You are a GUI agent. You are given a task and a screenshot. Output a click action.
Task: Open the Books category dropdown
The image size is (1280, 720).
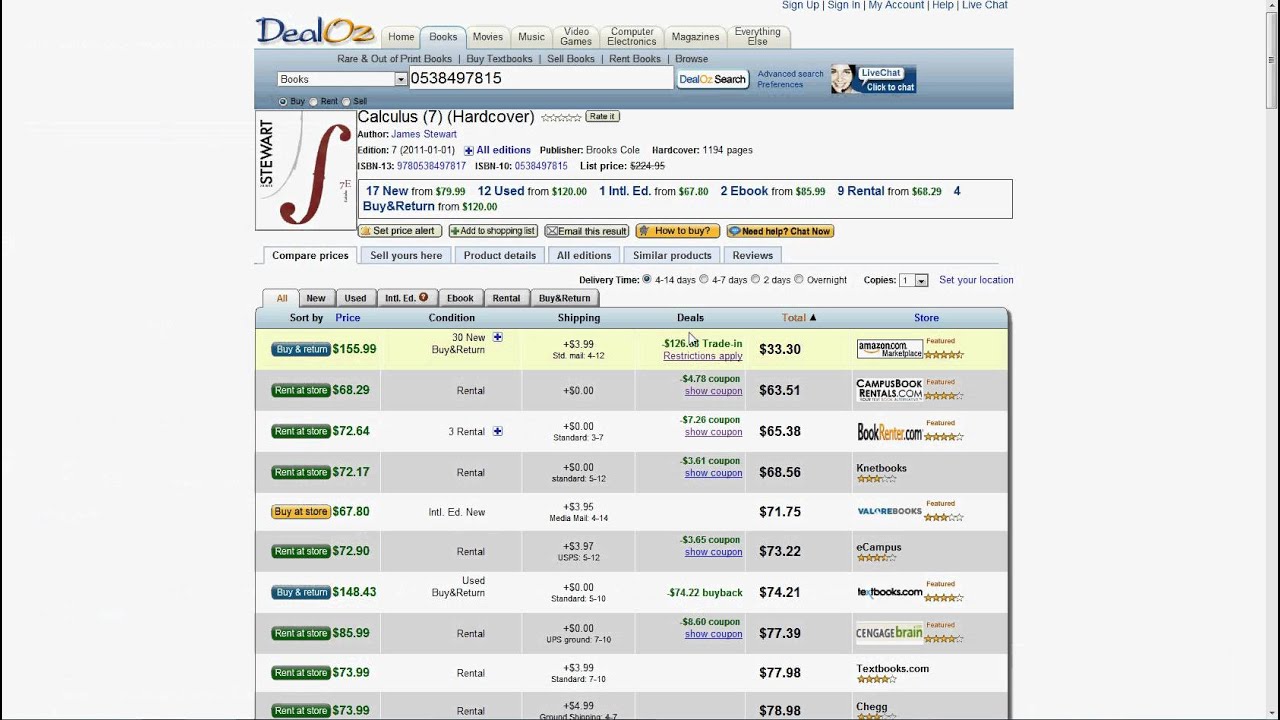(x=342, y=79)
